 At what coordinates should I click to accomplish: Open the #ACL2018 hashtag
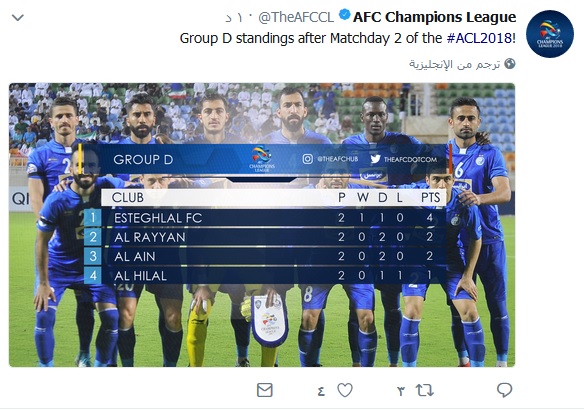click(480, 38)
